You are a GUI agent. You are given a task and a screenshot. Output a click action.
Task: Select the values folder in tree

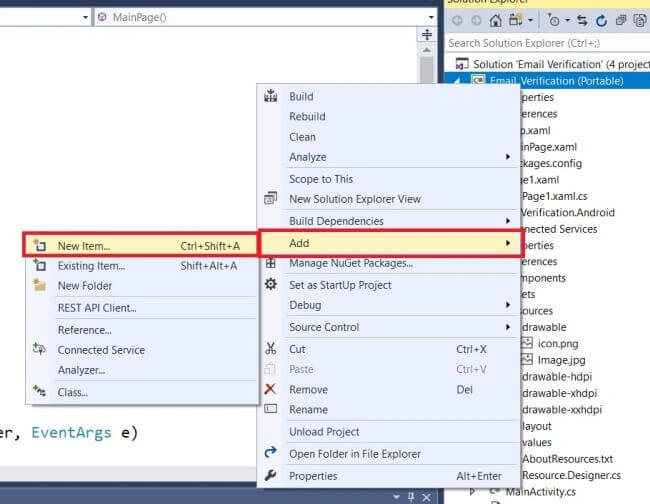point(536,442)
